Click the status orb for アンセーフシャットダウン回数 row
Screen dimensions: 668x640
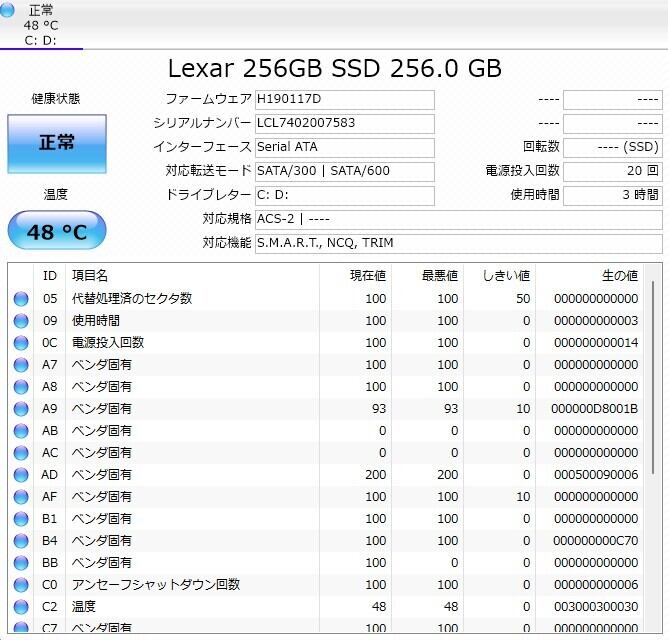(21, 585)
